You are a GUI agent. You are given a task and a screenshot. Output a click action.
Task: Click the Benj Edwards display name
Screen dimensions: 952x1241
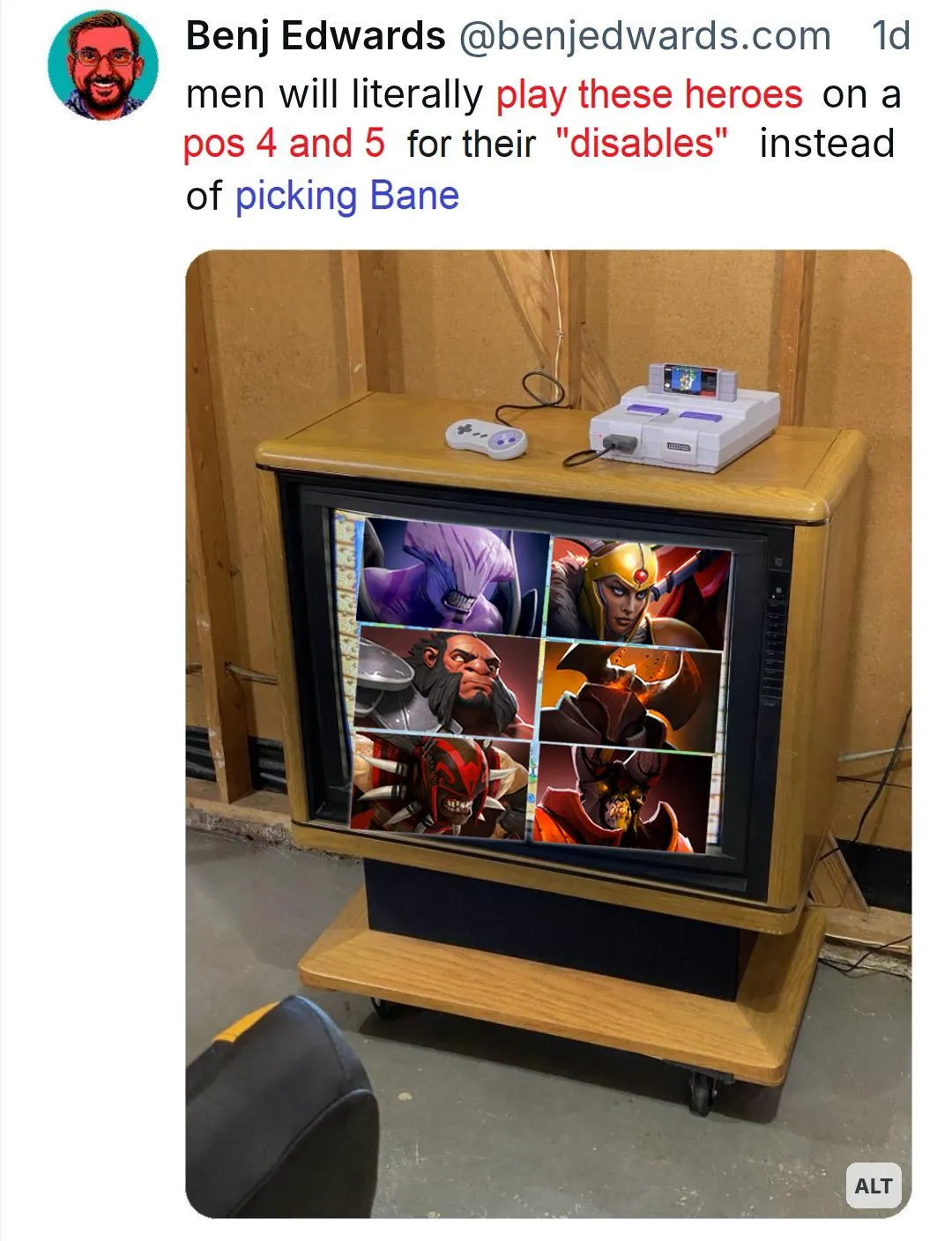(316, 36)
